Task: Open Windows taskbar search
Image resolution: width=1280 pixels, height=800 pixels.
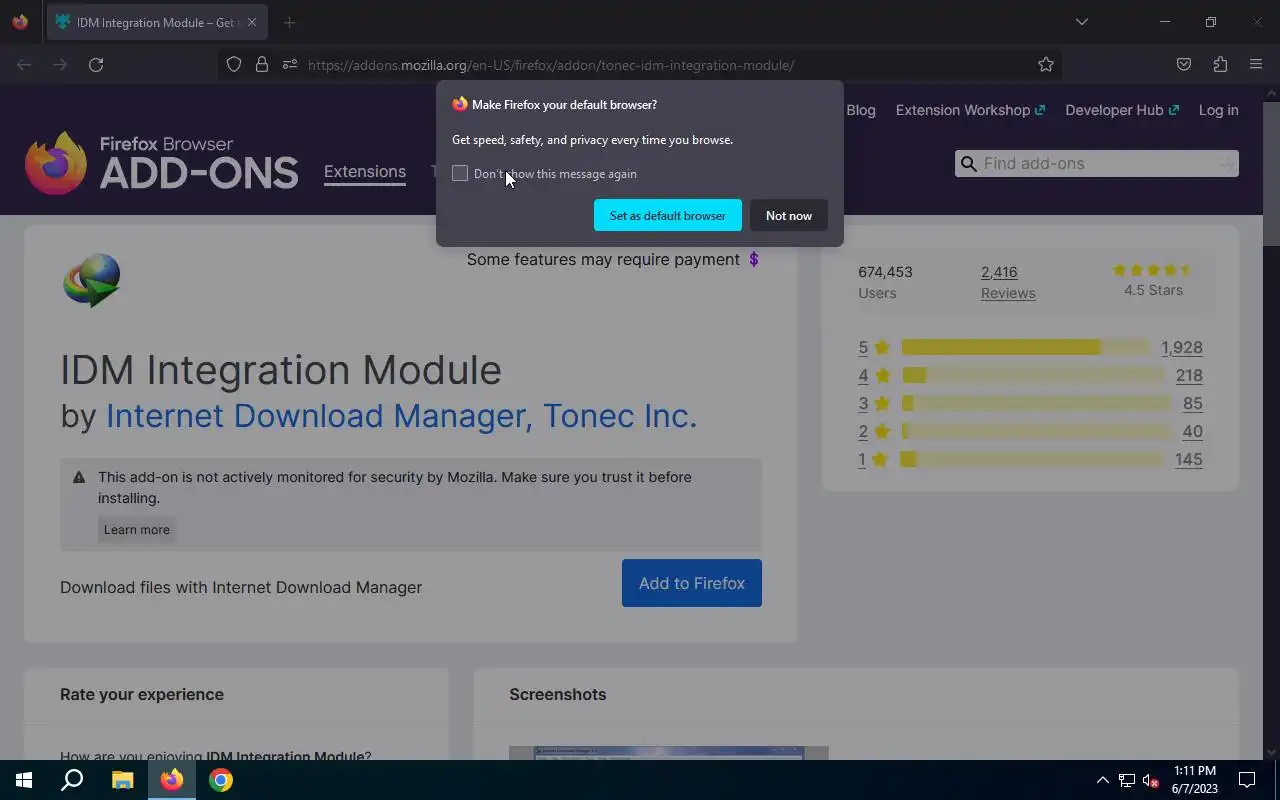Action: 72,780
